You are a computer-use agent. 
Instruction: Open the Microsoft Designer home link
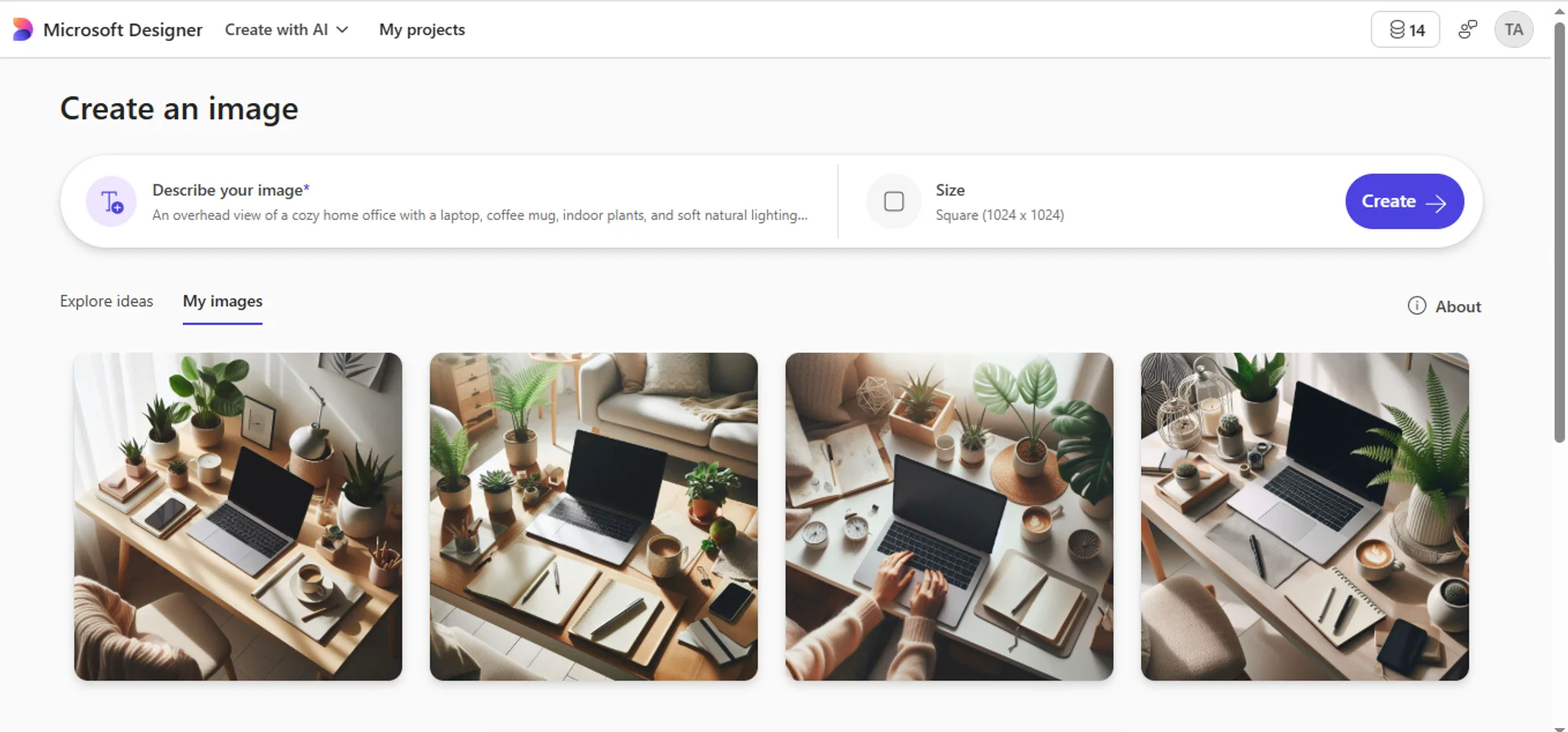tap(122, 29)
